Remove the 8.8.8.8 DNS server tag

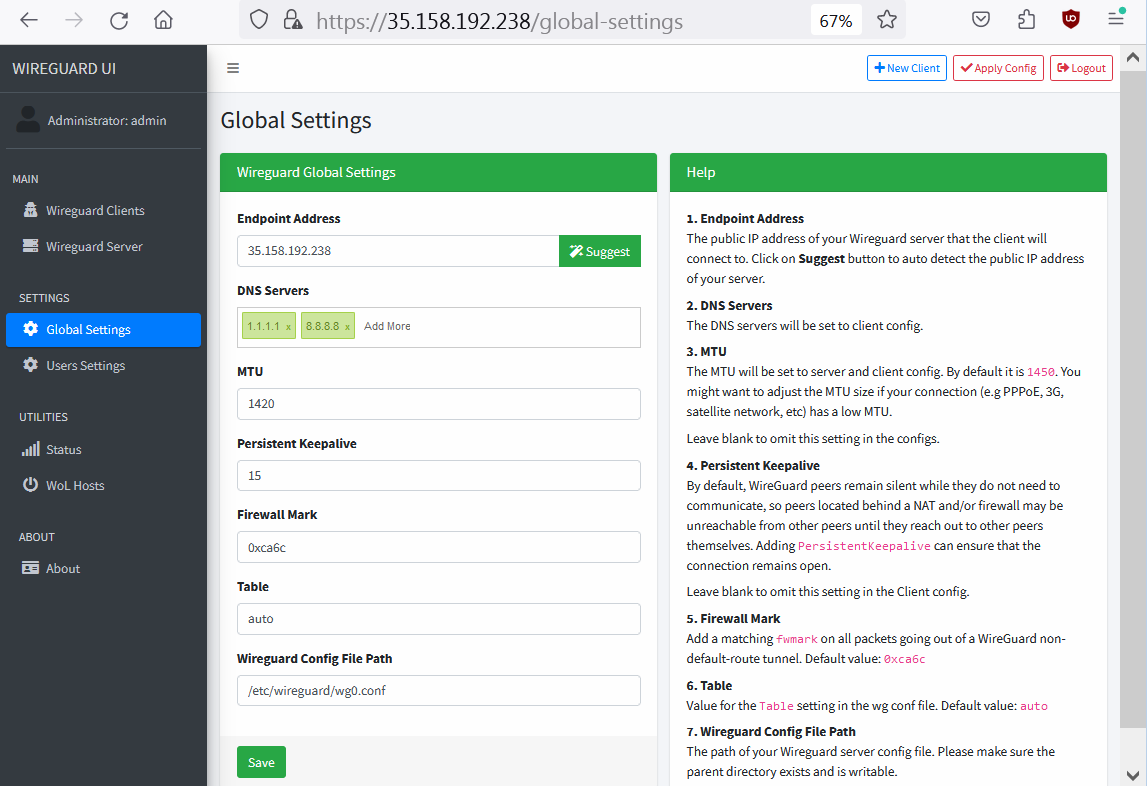click(x=347, y=327)
